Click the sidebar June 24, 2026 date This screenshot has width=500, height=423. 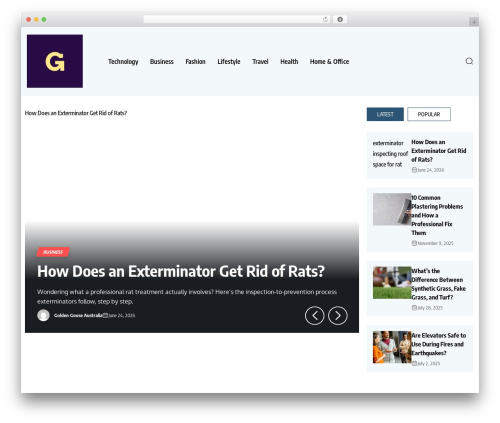point(431,170)
